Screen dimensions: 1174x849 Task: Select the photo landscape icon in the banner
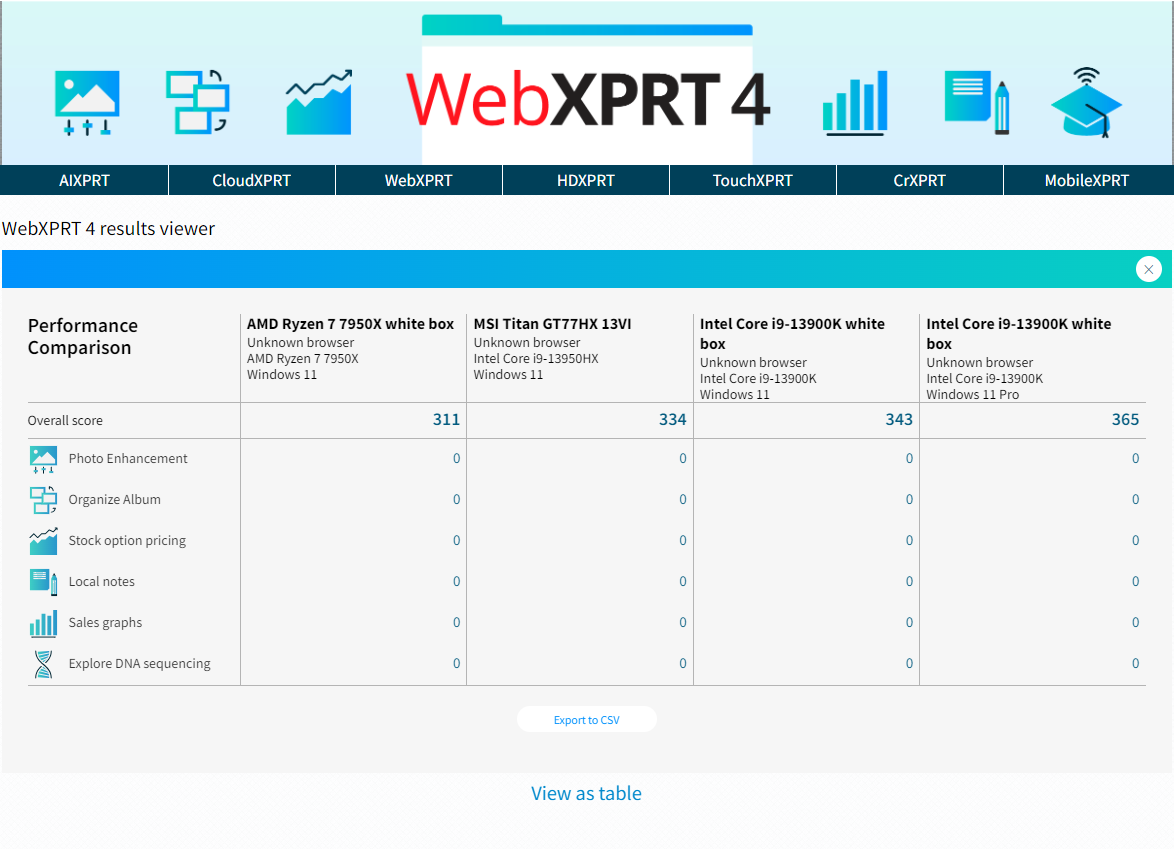click(87, 101)
